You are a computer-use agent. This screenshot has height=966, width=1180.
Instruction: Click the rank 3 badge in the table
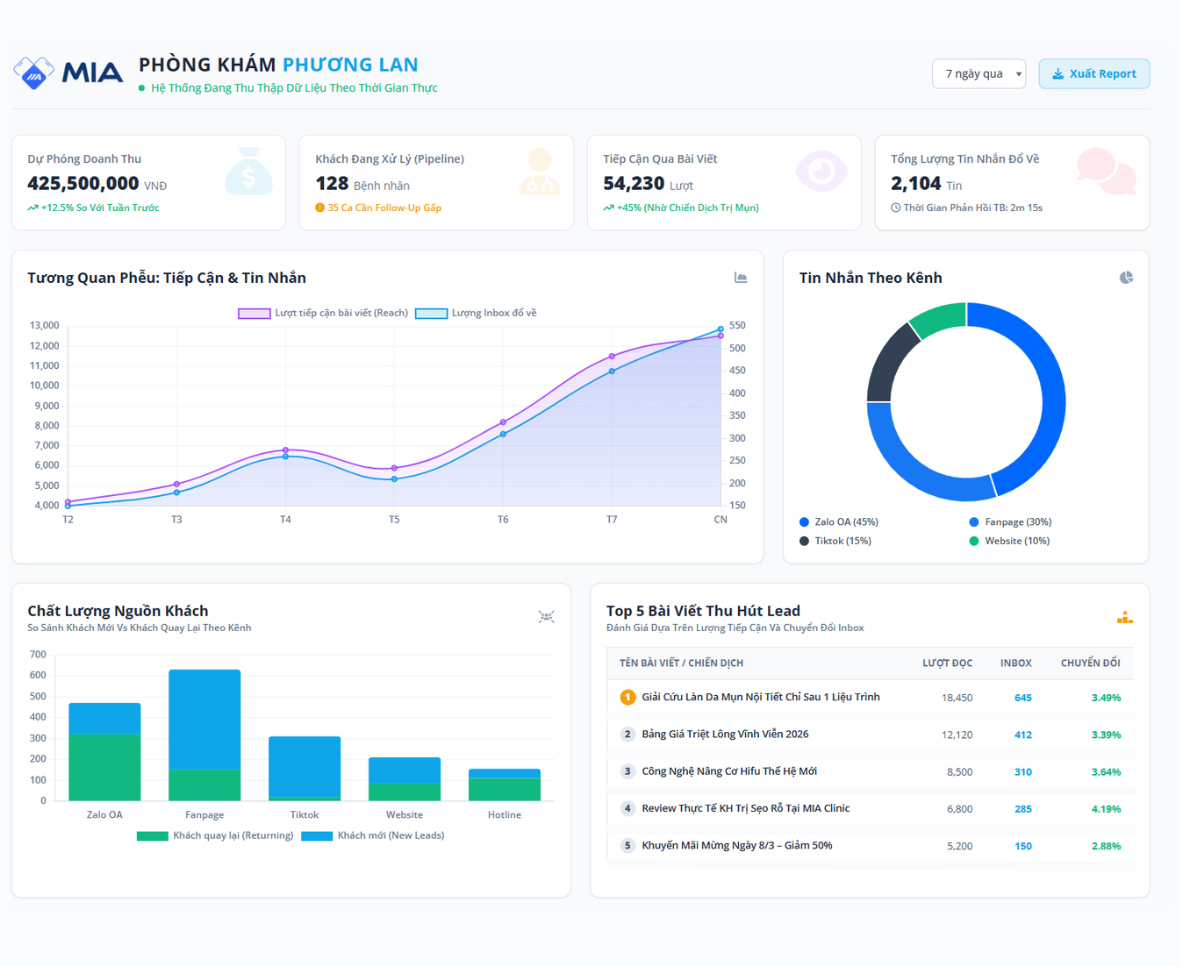point(628,771)
